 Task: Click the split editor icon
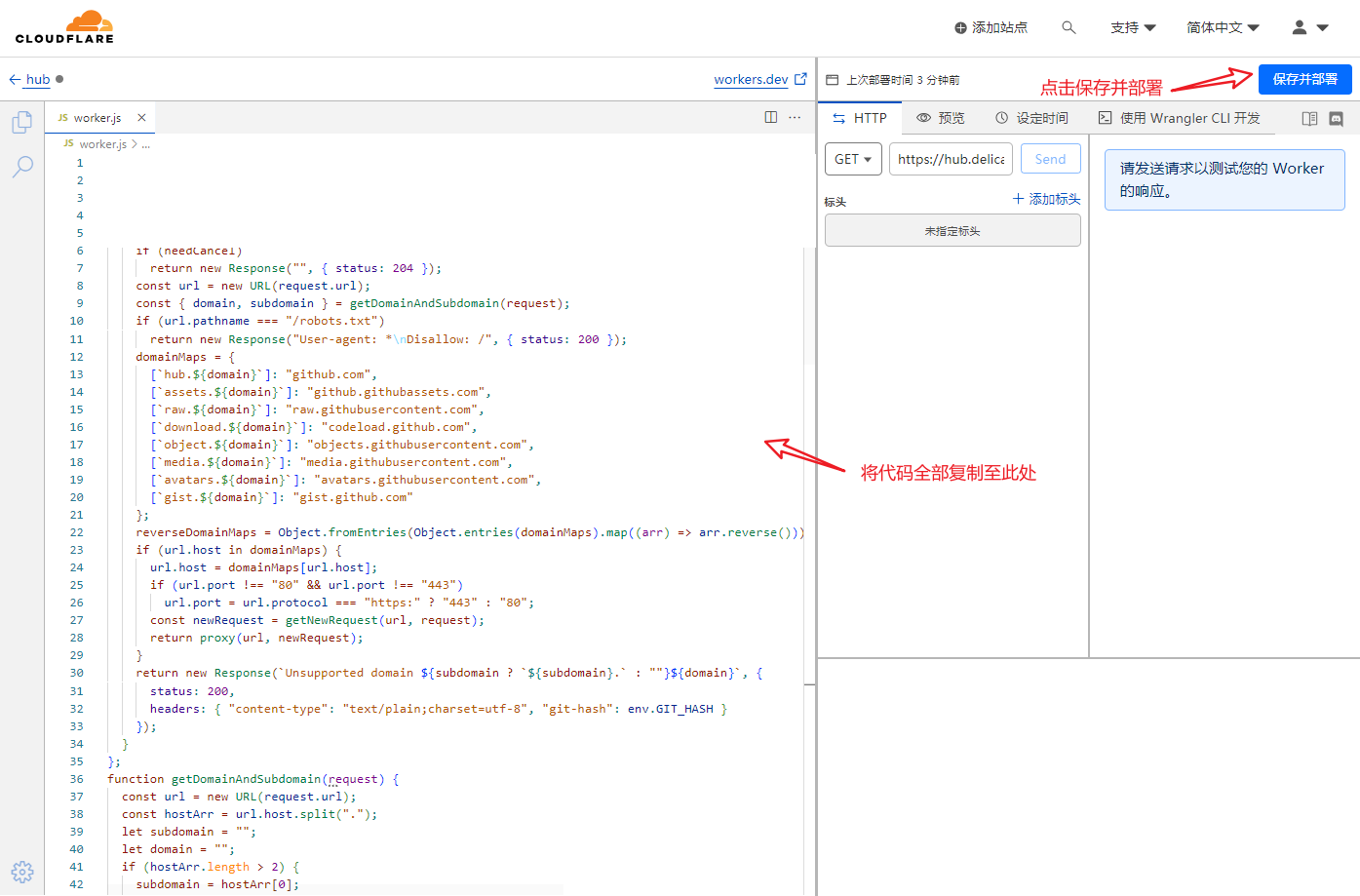point(771,117)
